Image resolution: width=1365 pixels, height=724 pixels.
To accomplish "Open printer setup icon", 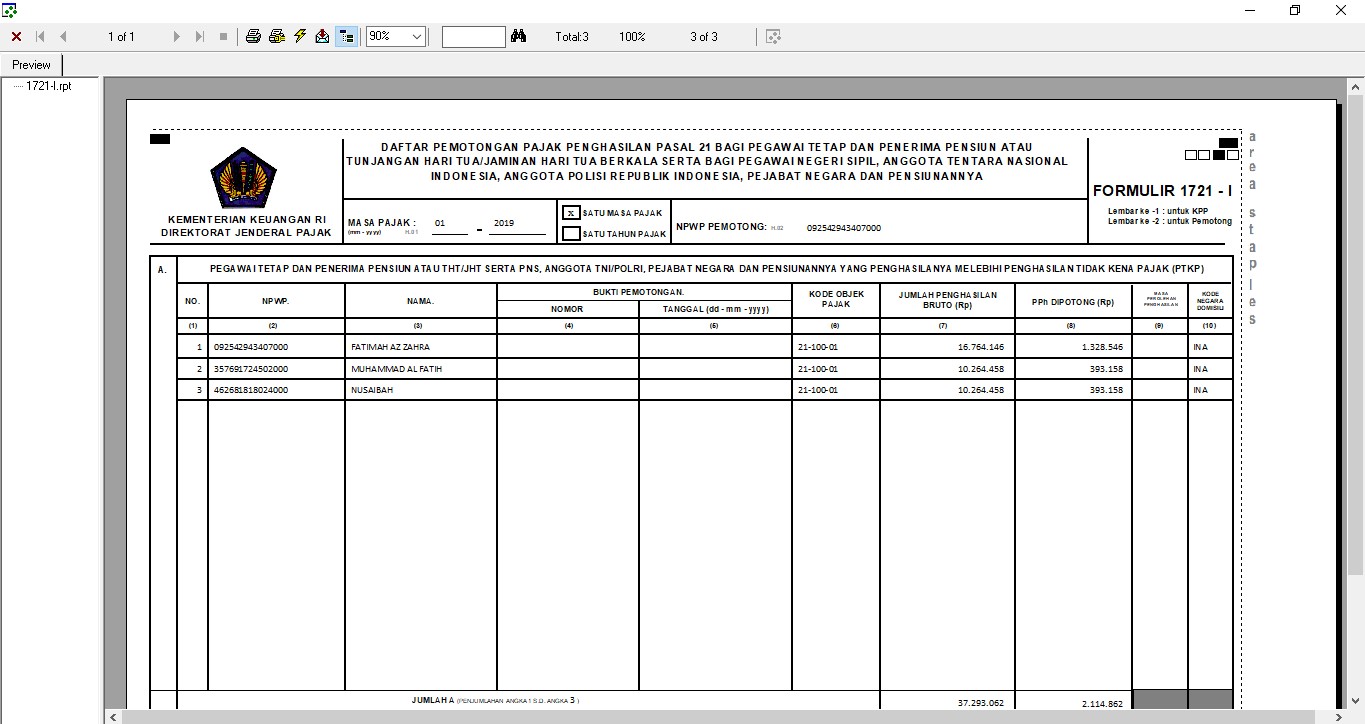I will click(277, 37).
